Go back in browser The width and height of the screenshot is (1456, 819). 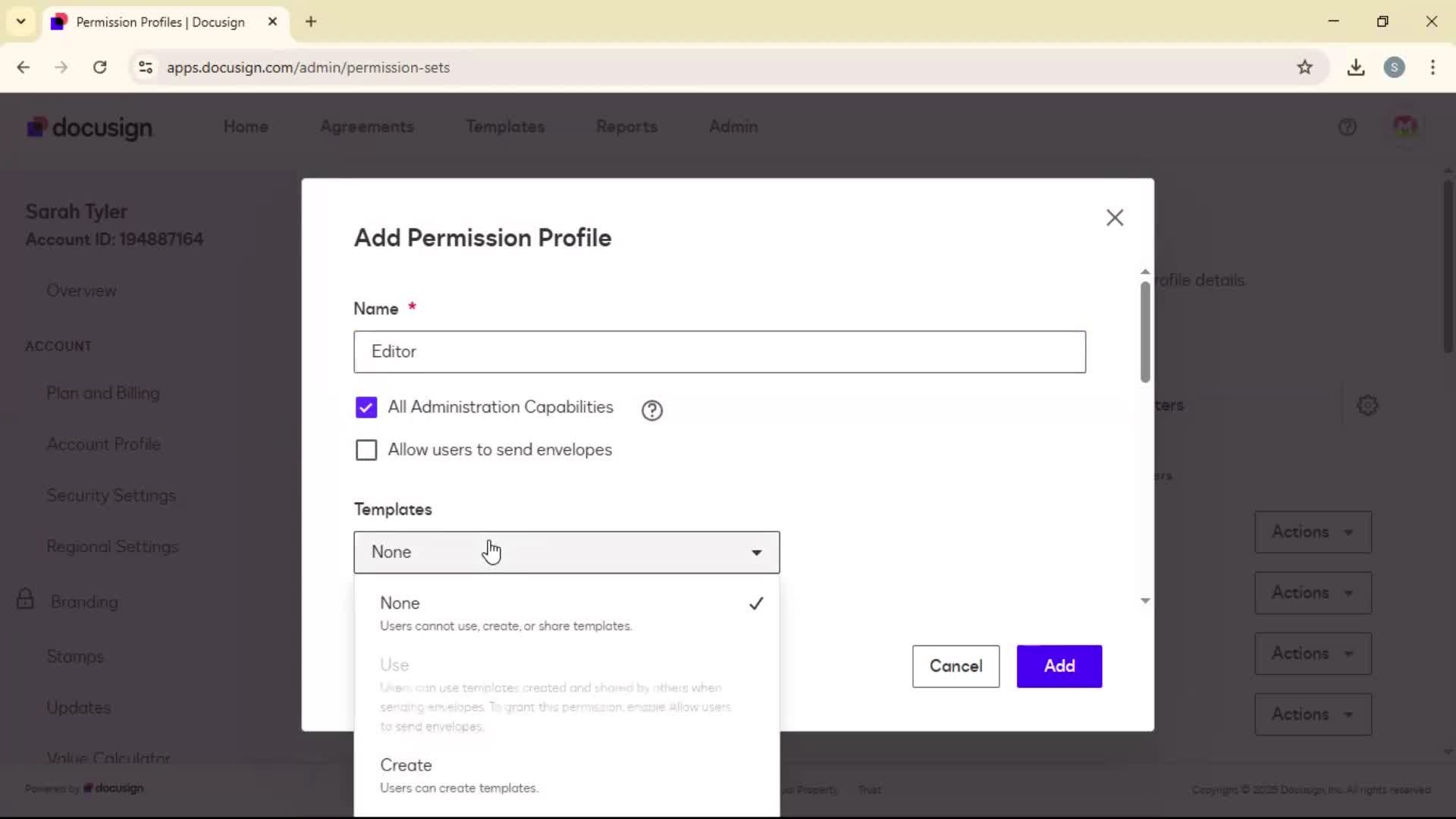pos(24,67)
